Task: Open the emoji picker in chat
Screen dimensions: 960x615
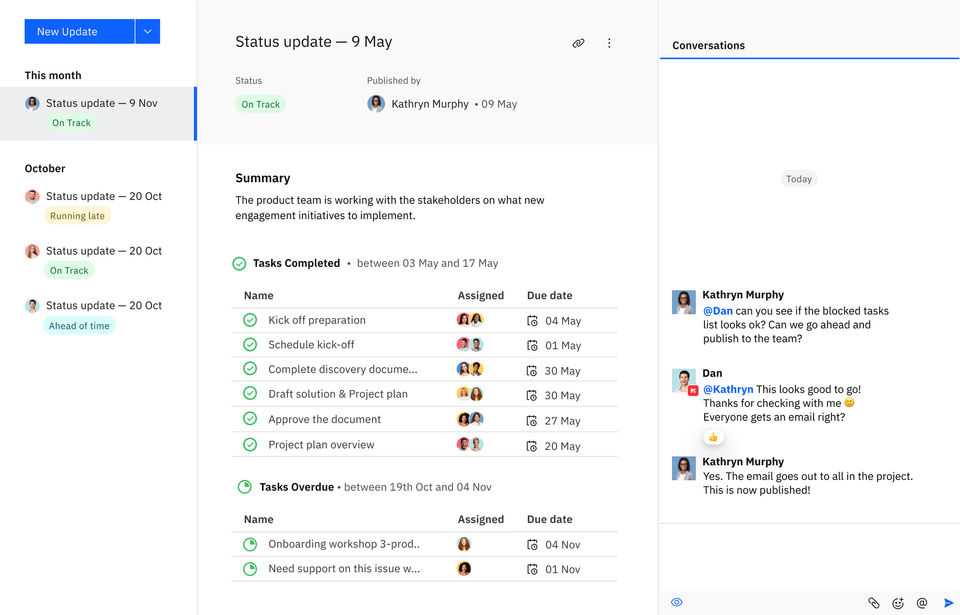Action: pos(898,603)
